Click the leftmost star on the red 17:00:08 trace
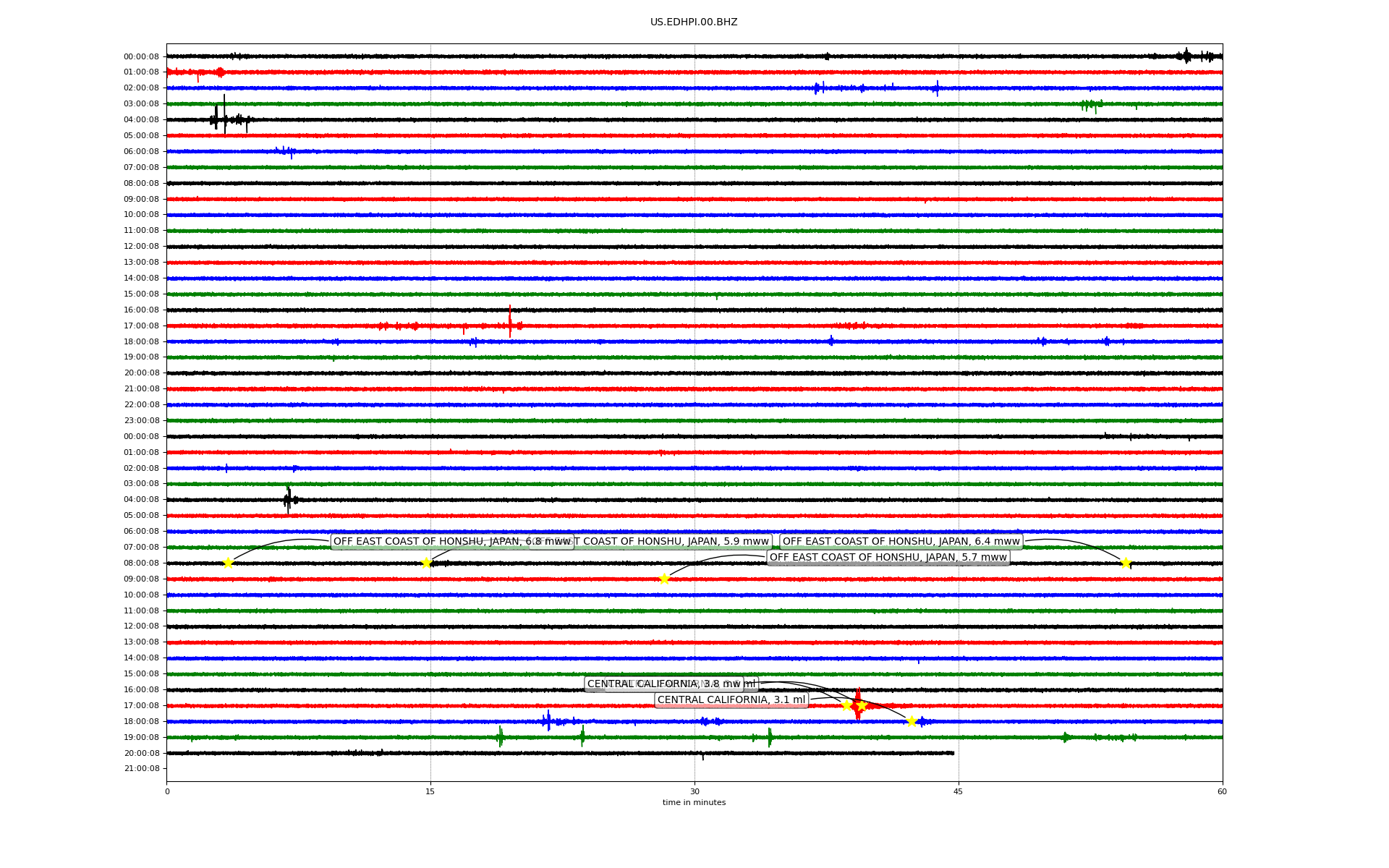The width and height of the screenshot is (1389, 868). click(846, 705)
